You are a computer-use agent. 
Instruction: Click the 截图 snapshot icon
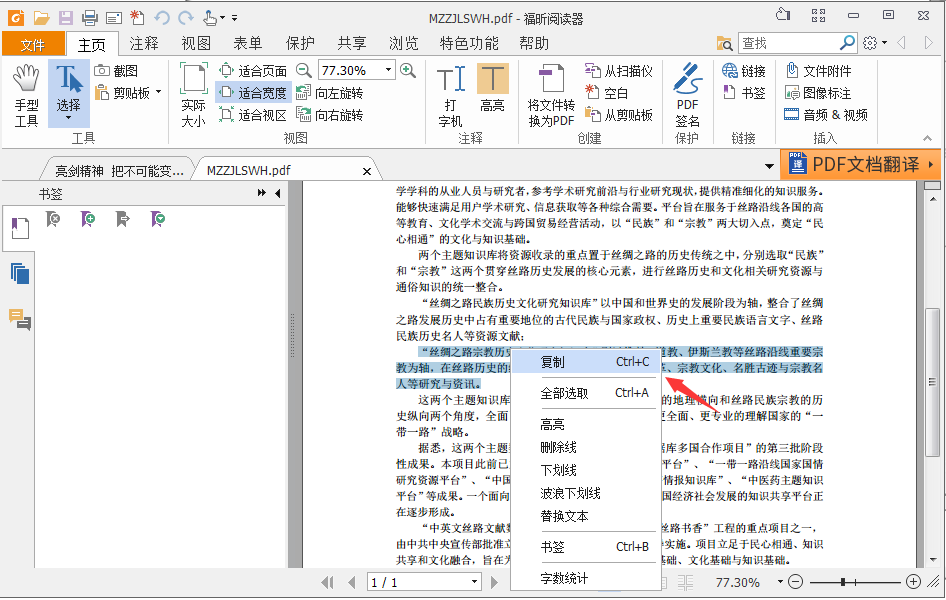click(102, 70)
